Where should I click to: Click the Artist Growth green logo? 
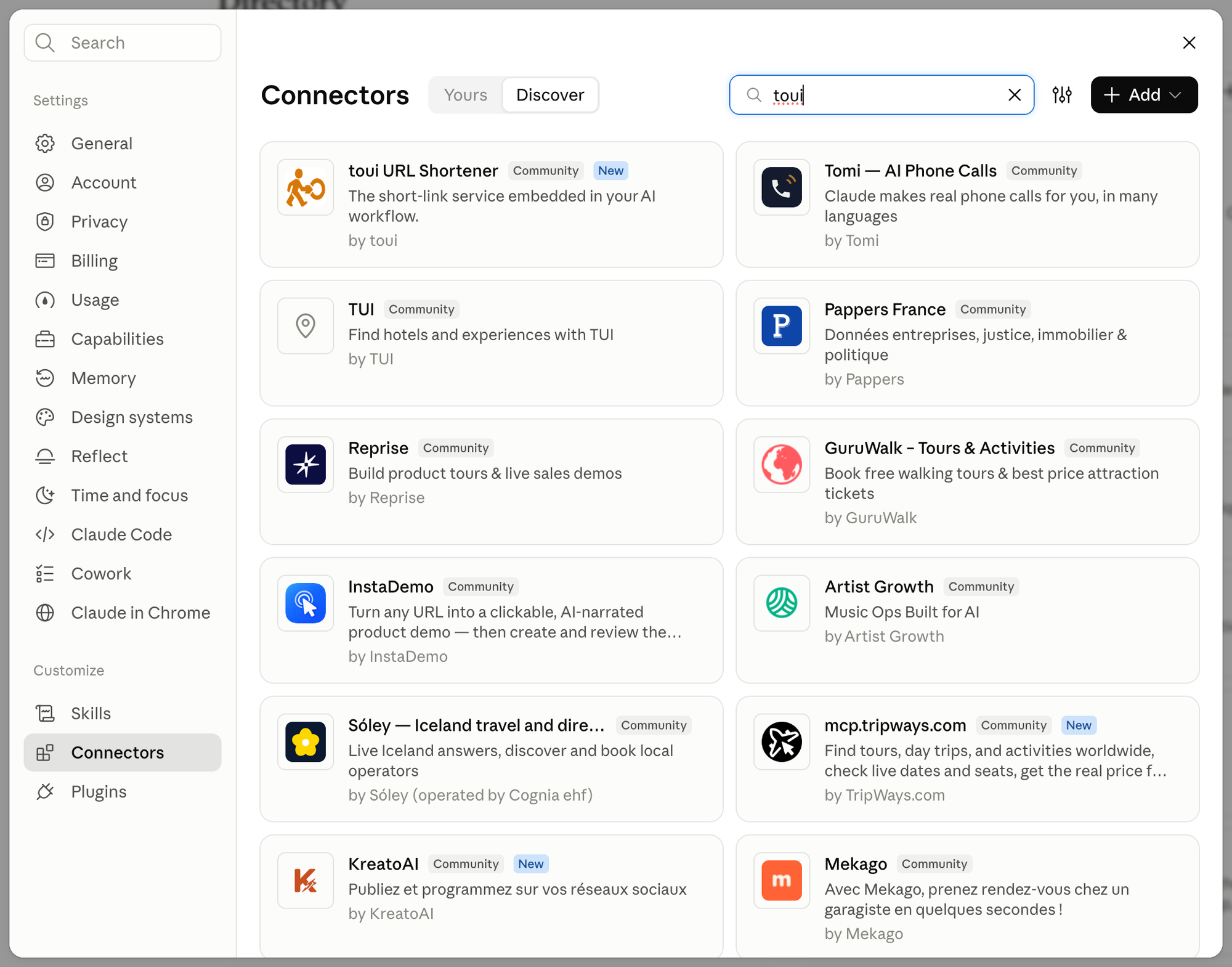pyautogui.click(x=782, y=603)
